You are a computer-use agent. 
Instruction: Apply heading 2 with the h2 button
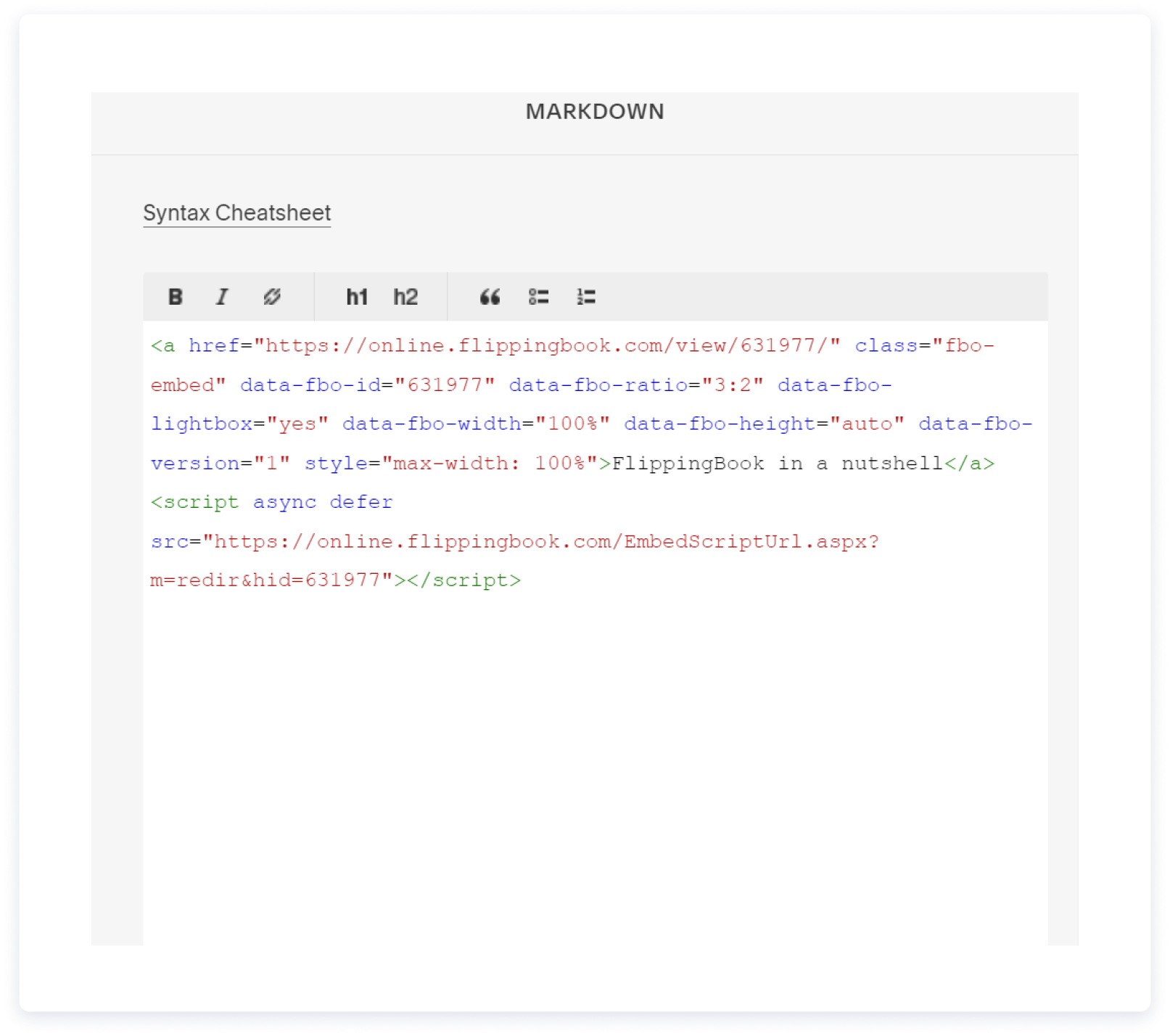click(405, 297)
